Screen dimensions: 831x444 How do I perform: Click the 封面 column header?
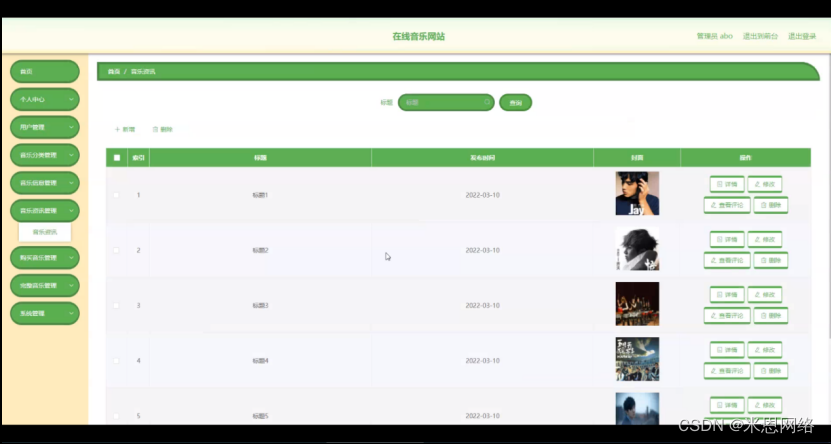[637, 157]
